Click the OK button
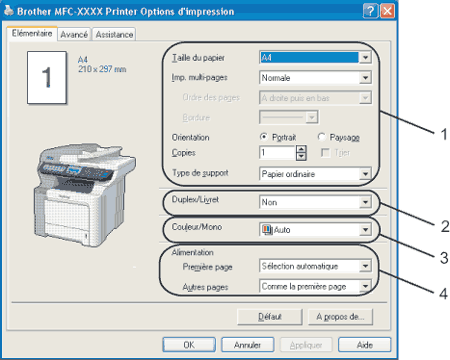 189,345
